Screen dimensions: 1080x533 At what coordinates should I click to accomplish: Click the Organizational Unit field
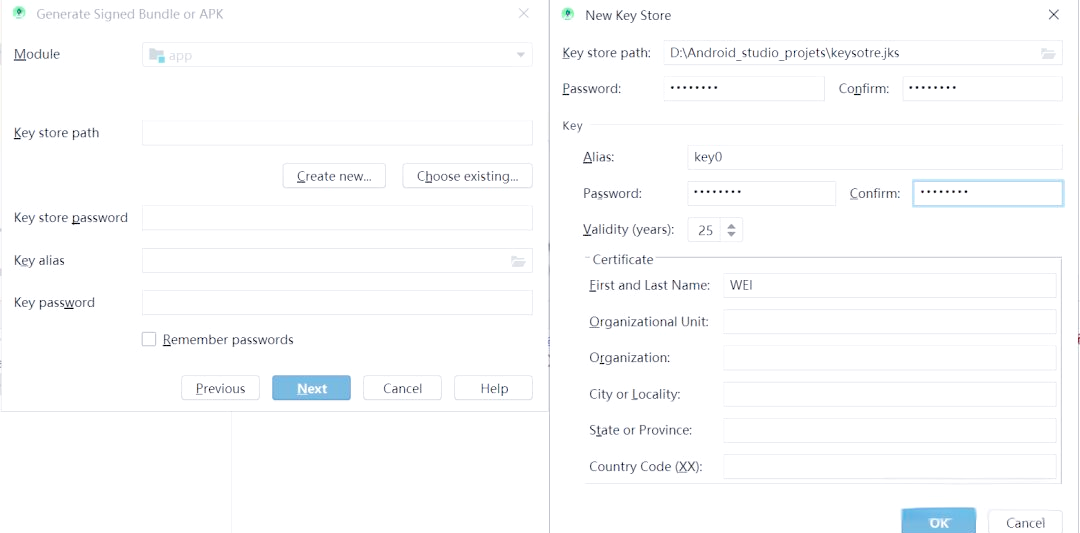pyautogui.click(x=890, y=322)
